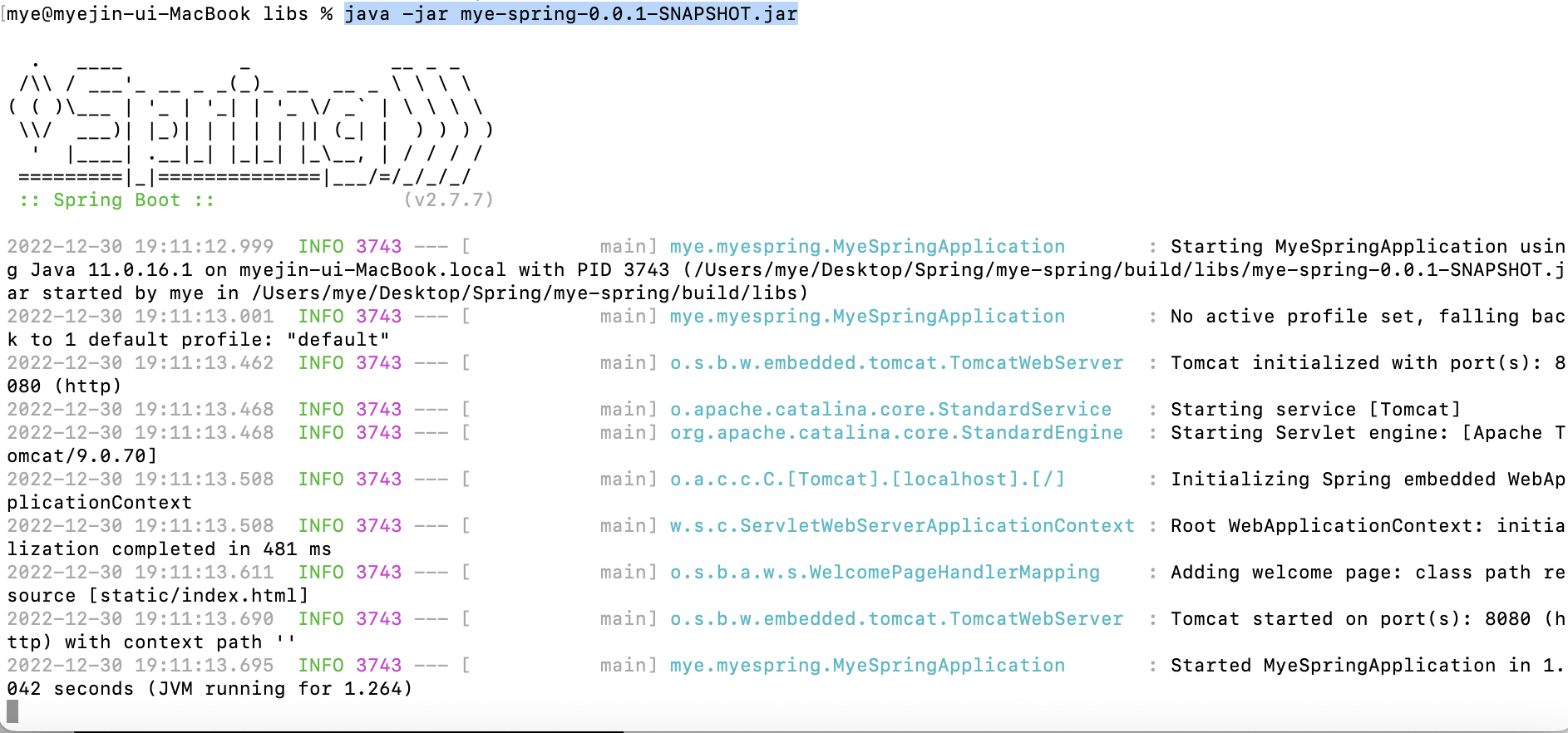Click MyeSpringApplication logger on the 19:11:12.999 line
The image size is (1568, 733).
[867, 247]
